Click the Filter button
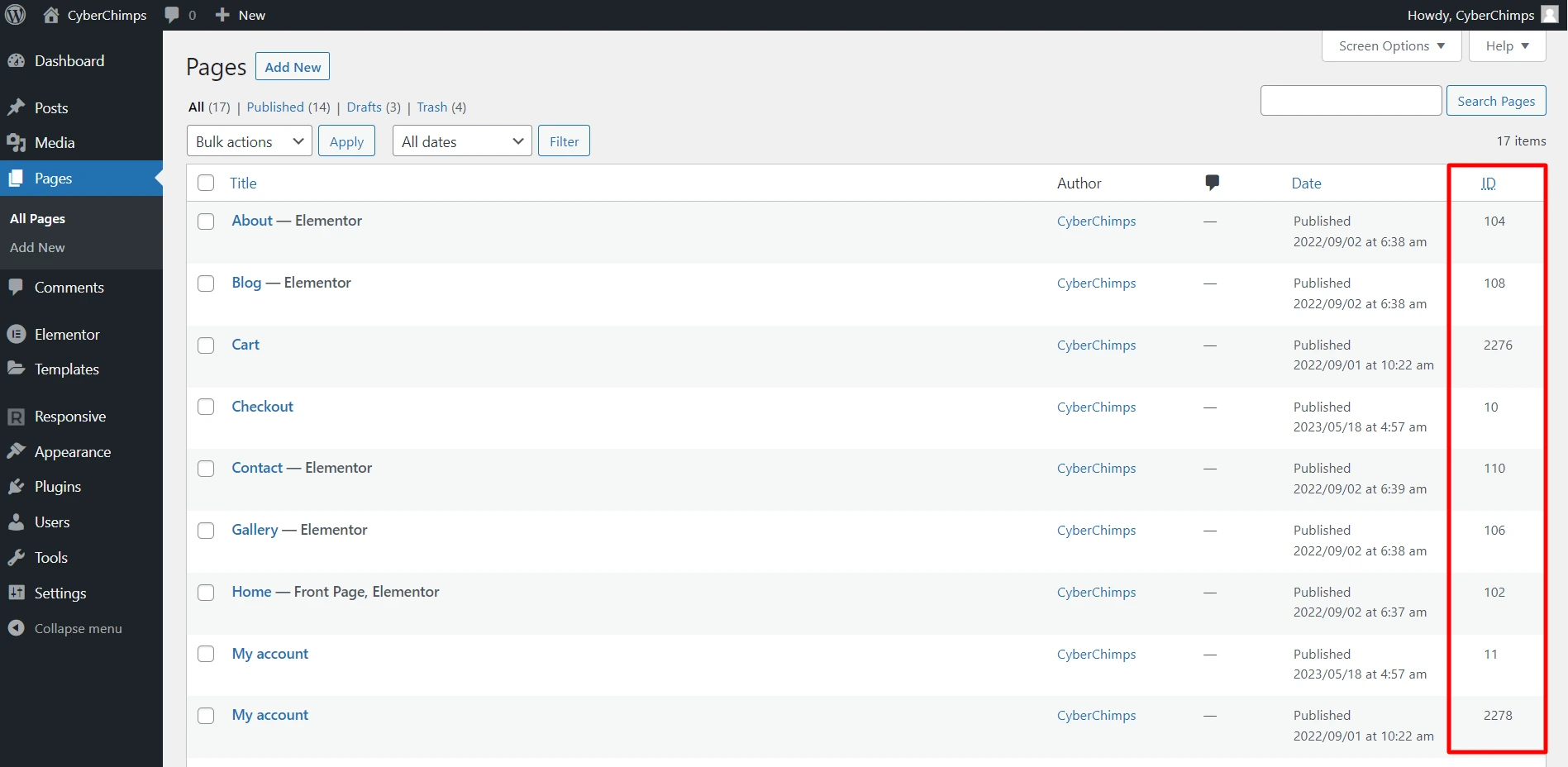 [x=564, y=141]
